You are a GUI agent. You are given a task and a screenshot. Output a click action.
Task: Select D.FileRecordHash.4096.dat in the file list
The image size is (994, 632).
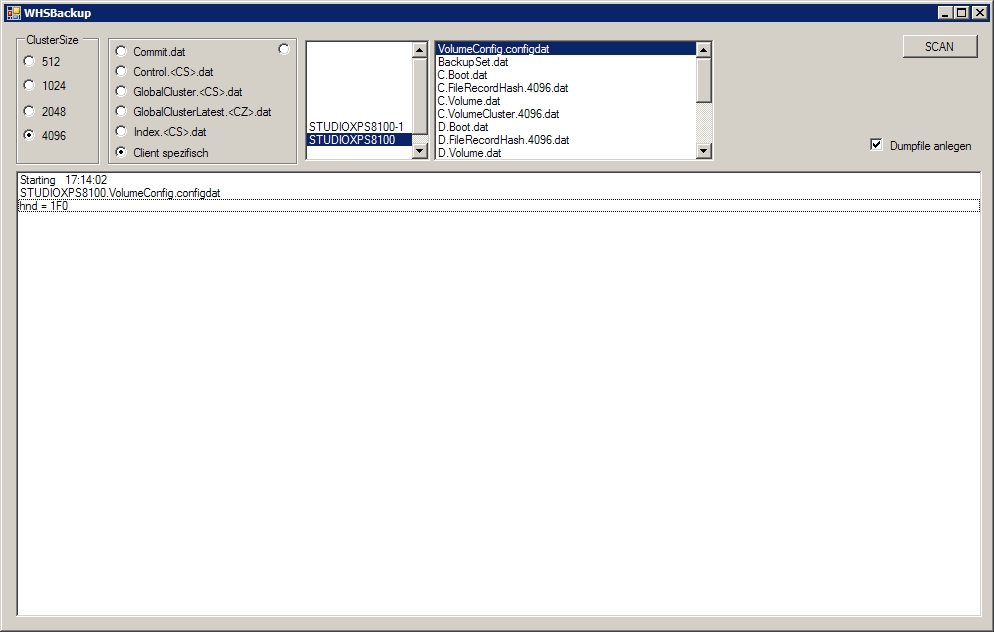[x=565, y=140]
